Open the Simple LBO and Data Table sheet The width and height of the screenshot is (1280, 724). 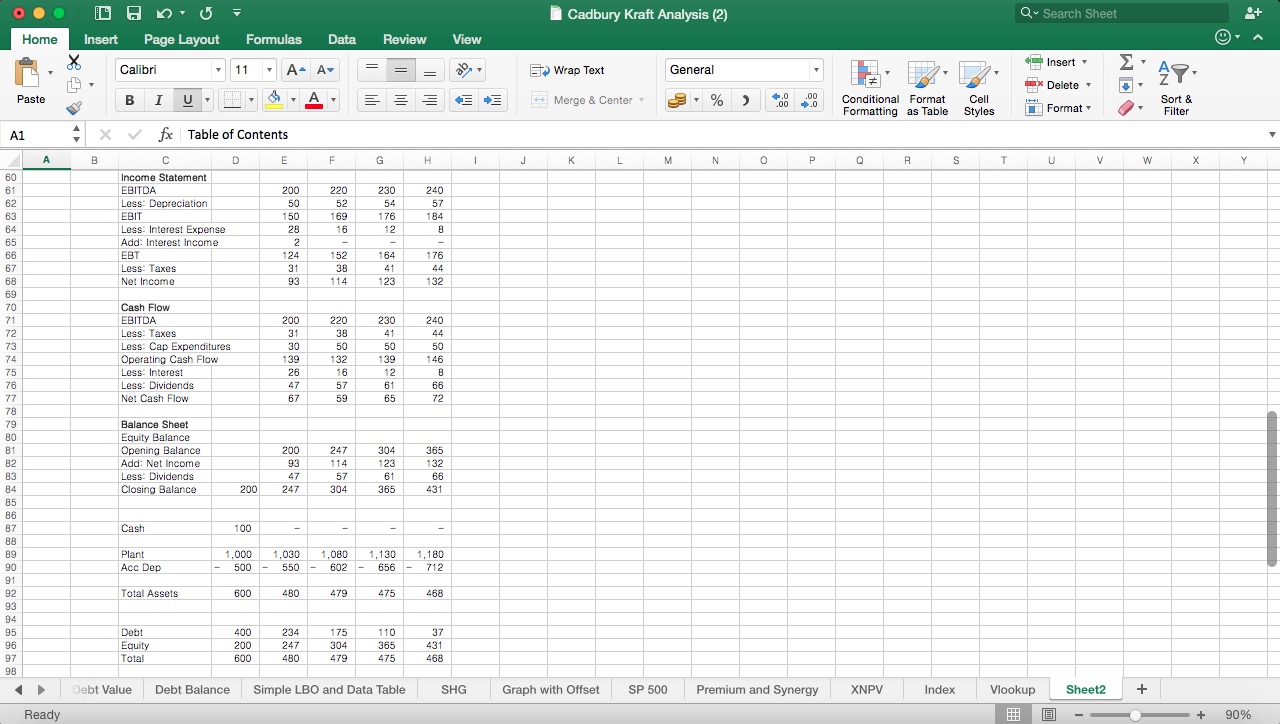(329, 689)
